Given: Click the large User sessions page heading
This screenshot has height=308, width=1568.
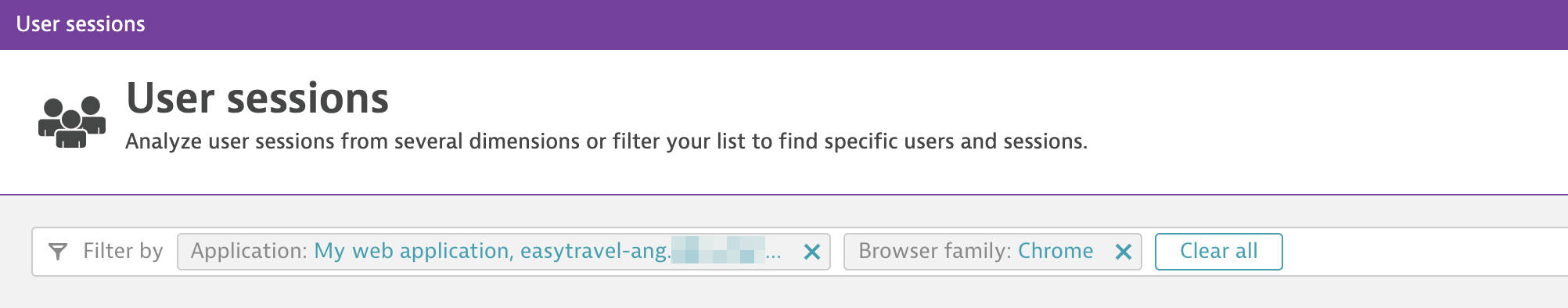Looking at the screenshot, I should (x=257, y=98).
